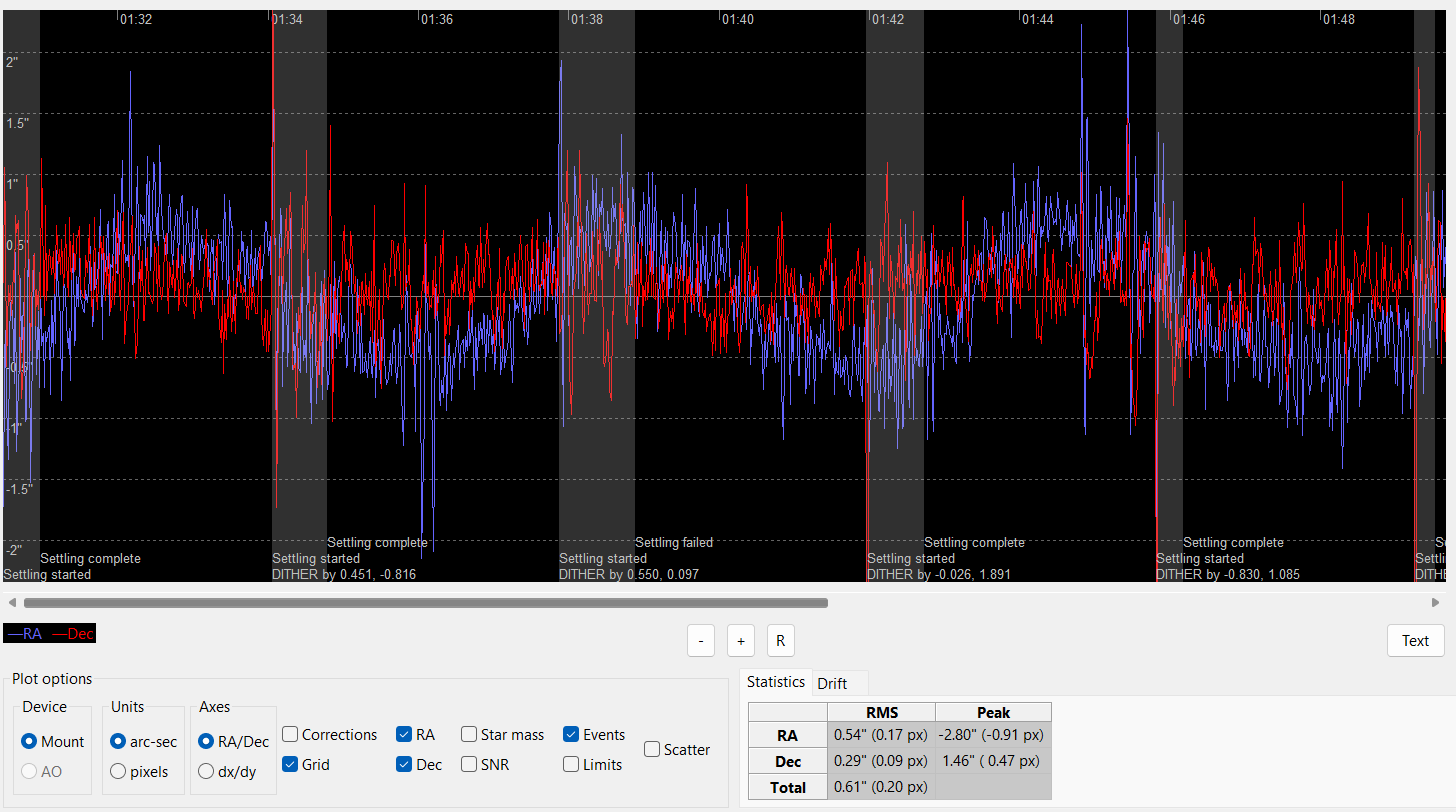The image size is (1456, 812).
Task: Click the blue RA legend label
Action: (26, 633)
